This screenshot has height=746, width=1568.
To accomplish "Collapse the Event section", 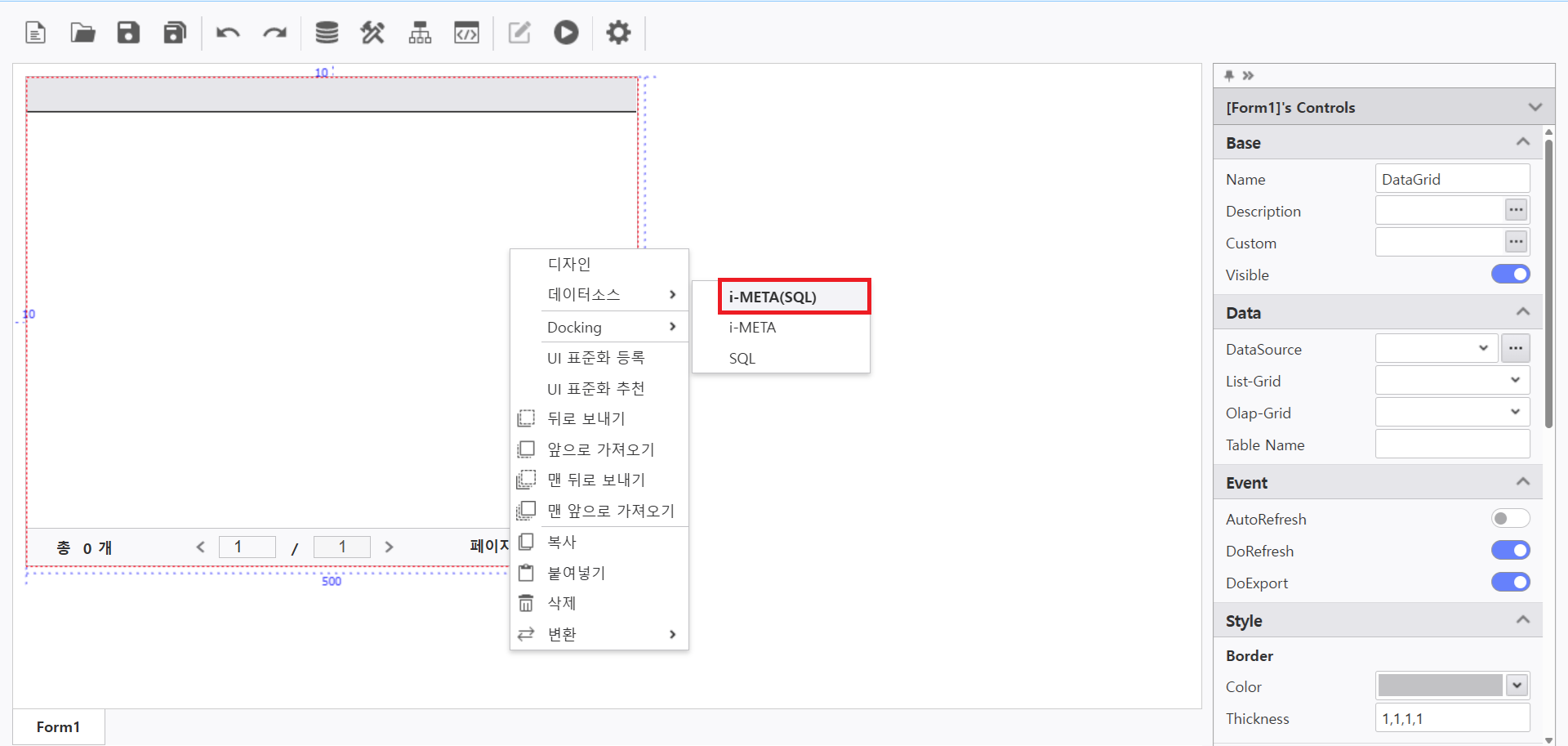I will [1522, 482].
